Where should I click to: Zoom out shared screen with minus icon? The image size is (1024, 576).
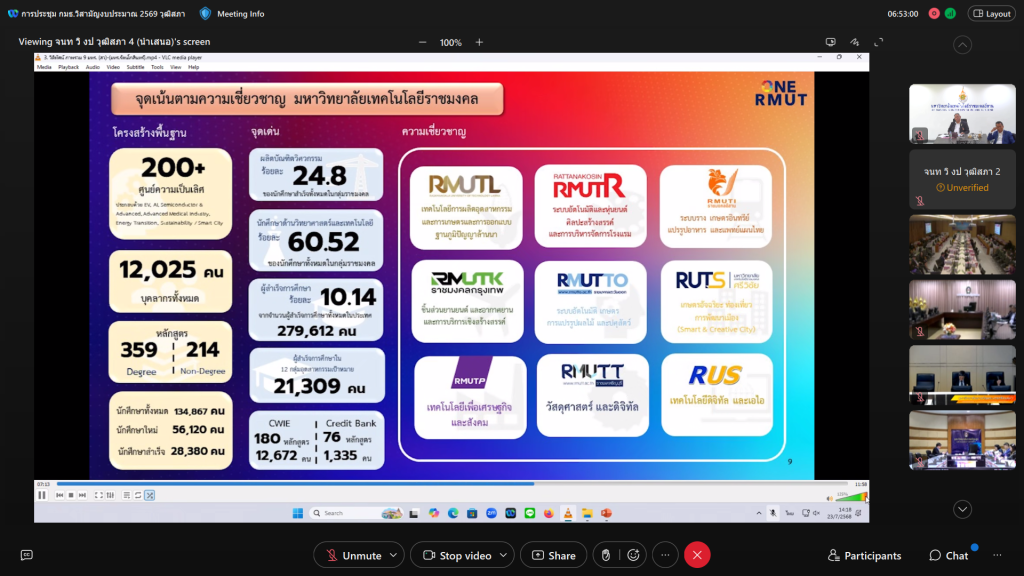tap(423, 42)
